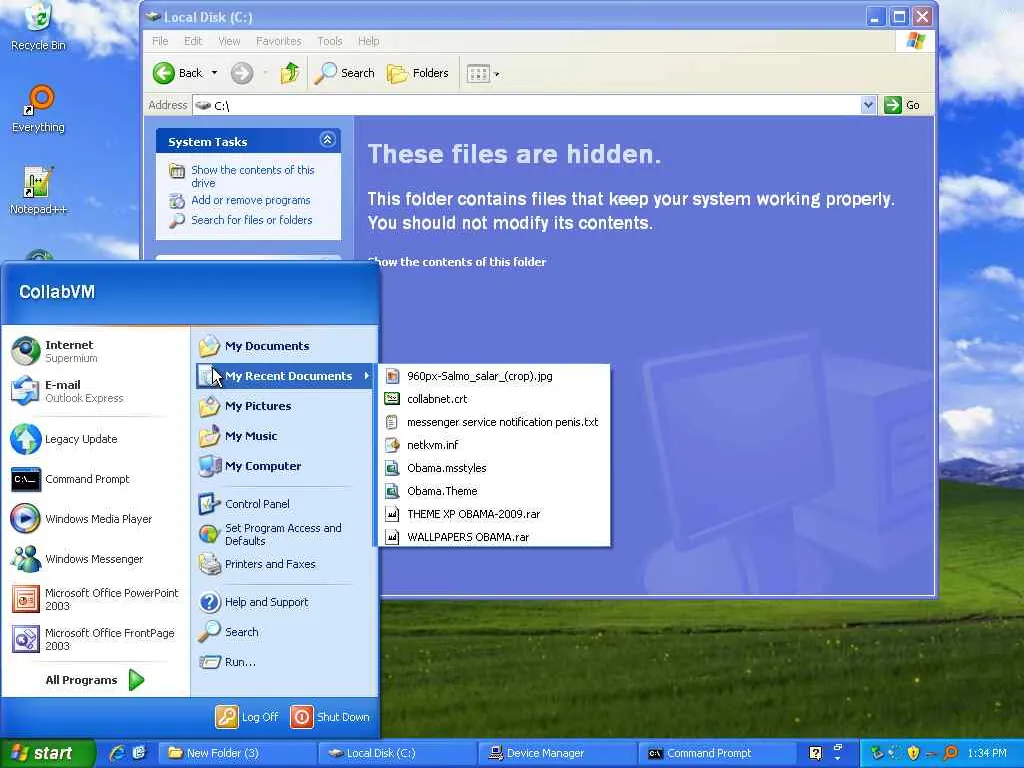Open My Pictures folder
The height and width of the screenshot is (768, 1024).
click(x=285, y=406)
